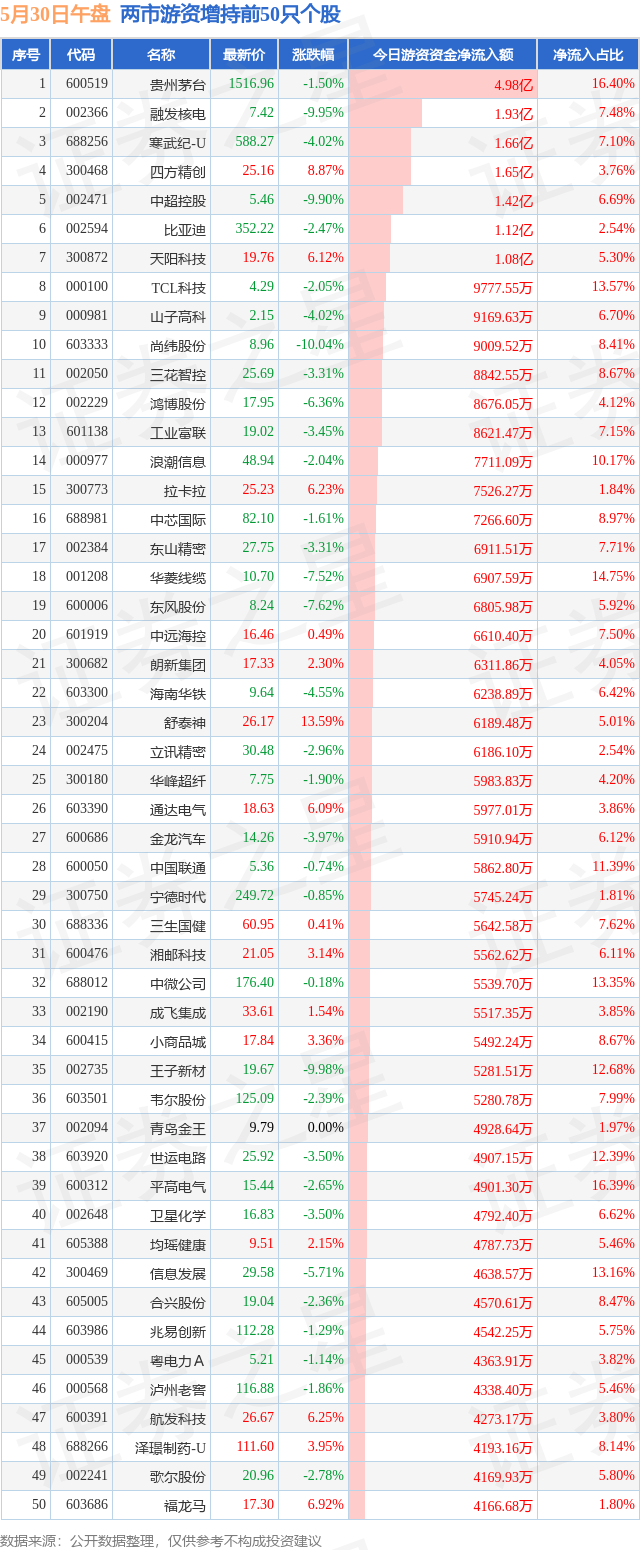Select the stock name 立讯精密
This screenshot has height=1550, width=640.
click(x=178, y=752)
